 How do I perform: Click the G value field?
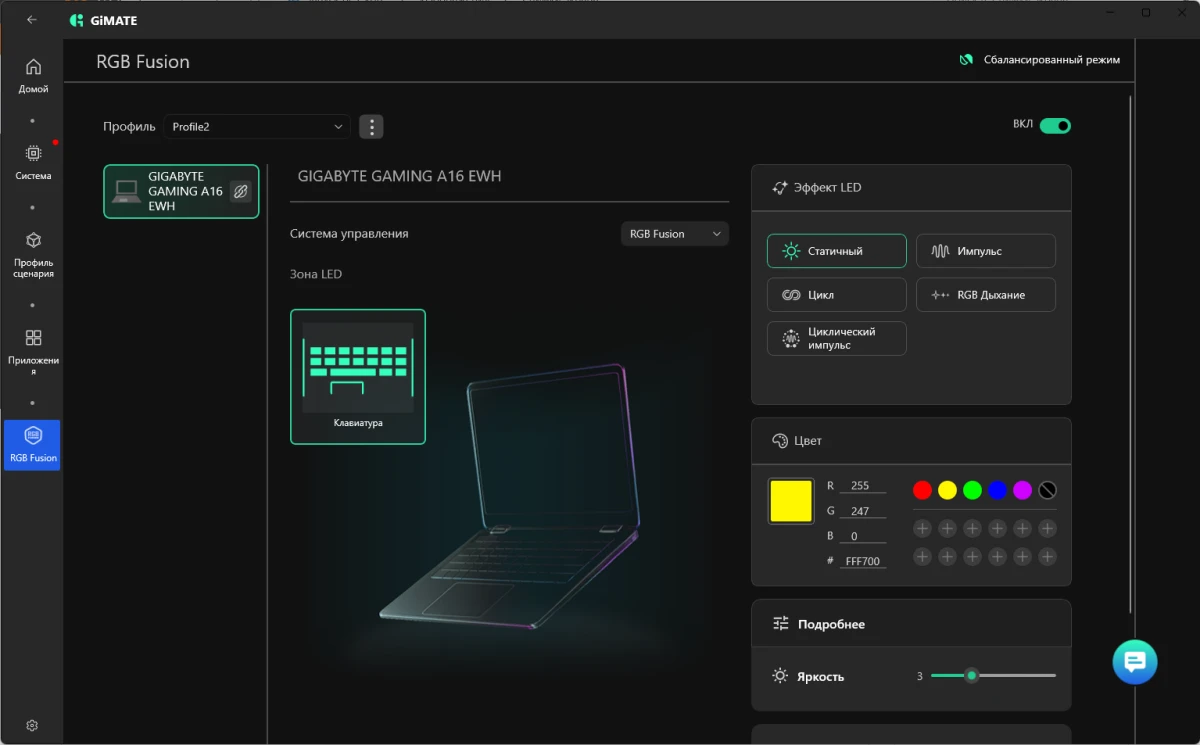862,511
